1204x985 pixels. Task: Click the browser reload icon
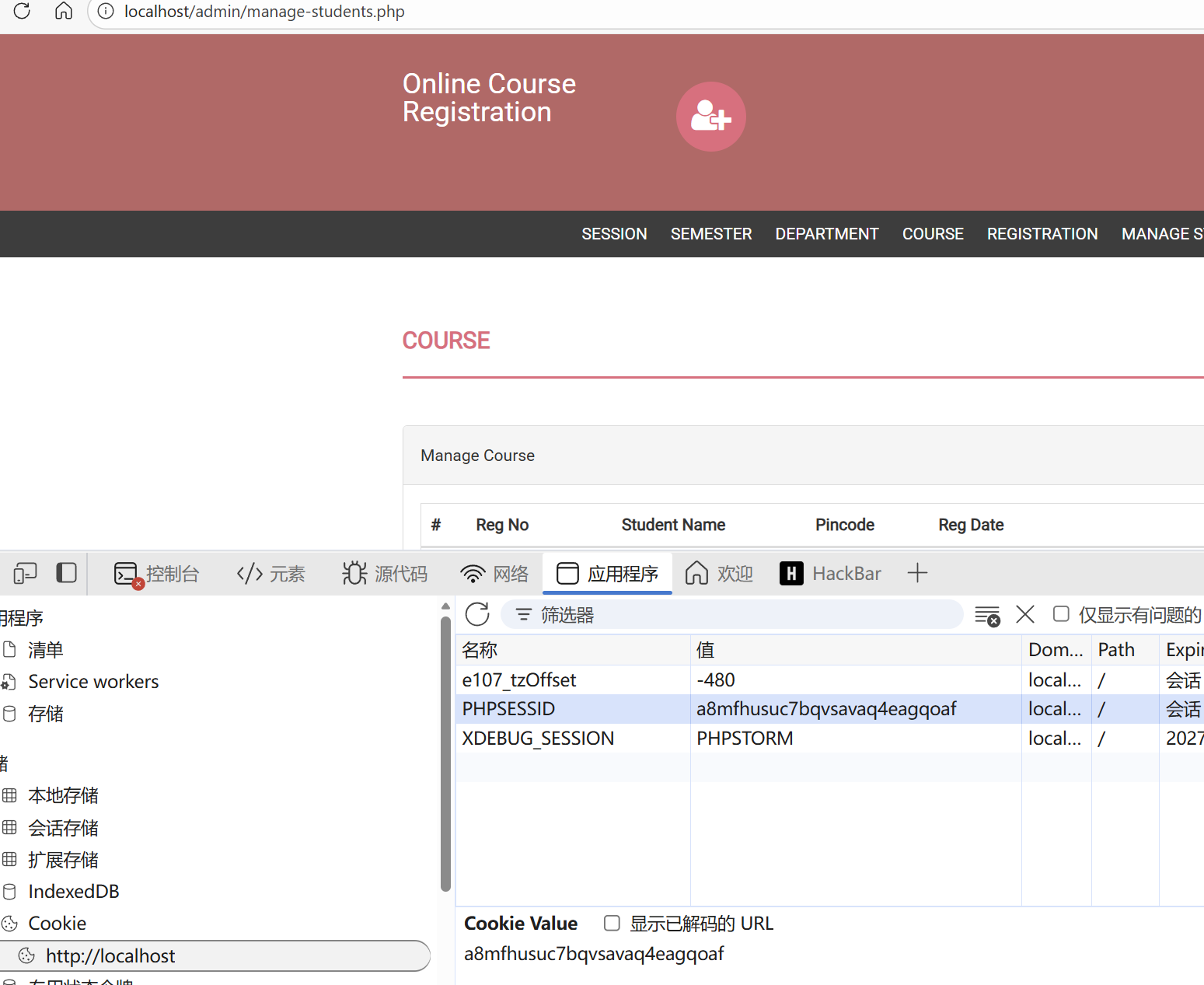click(x=22, y=11)
